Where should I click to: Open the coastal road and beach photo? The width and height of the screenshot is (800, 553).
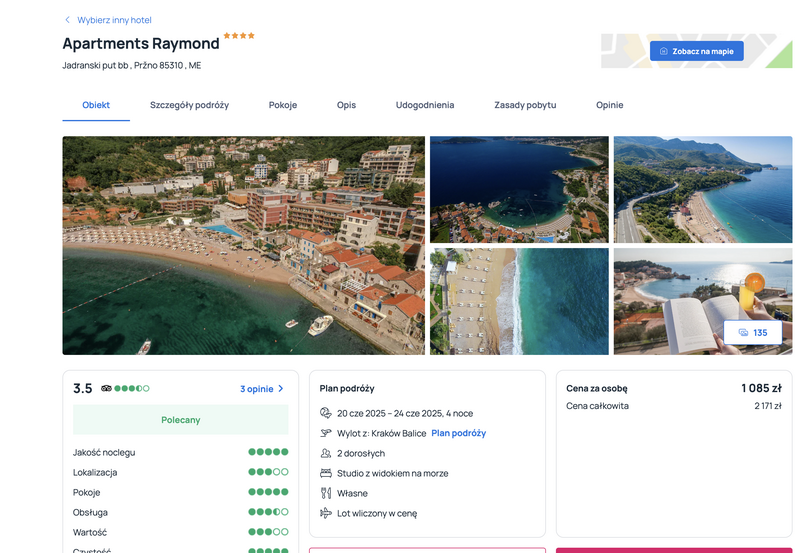[x=703, y=189]
